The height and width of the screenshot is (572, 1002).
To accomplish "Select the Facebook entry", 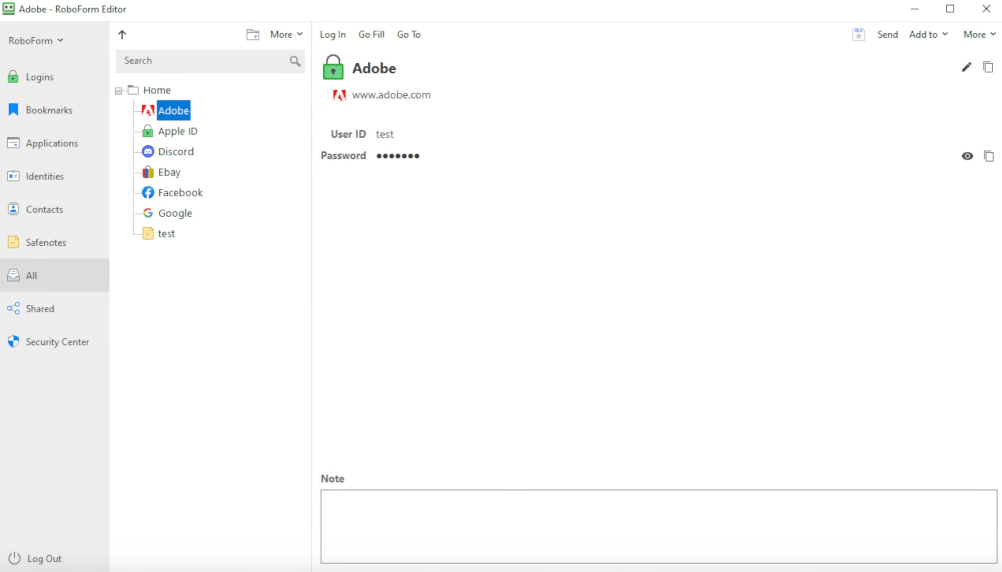I will (180, 192).
